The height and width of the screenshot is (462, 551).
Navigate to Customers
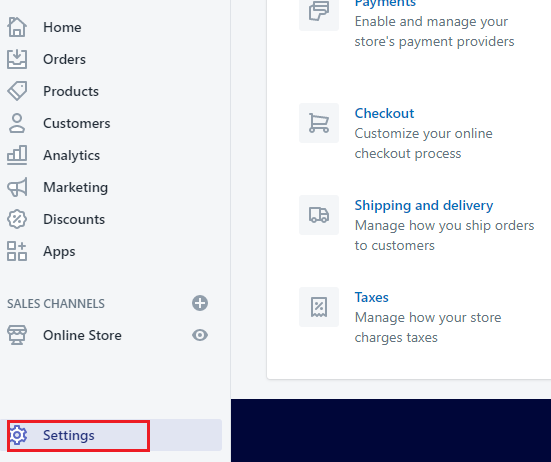[77, 123]
